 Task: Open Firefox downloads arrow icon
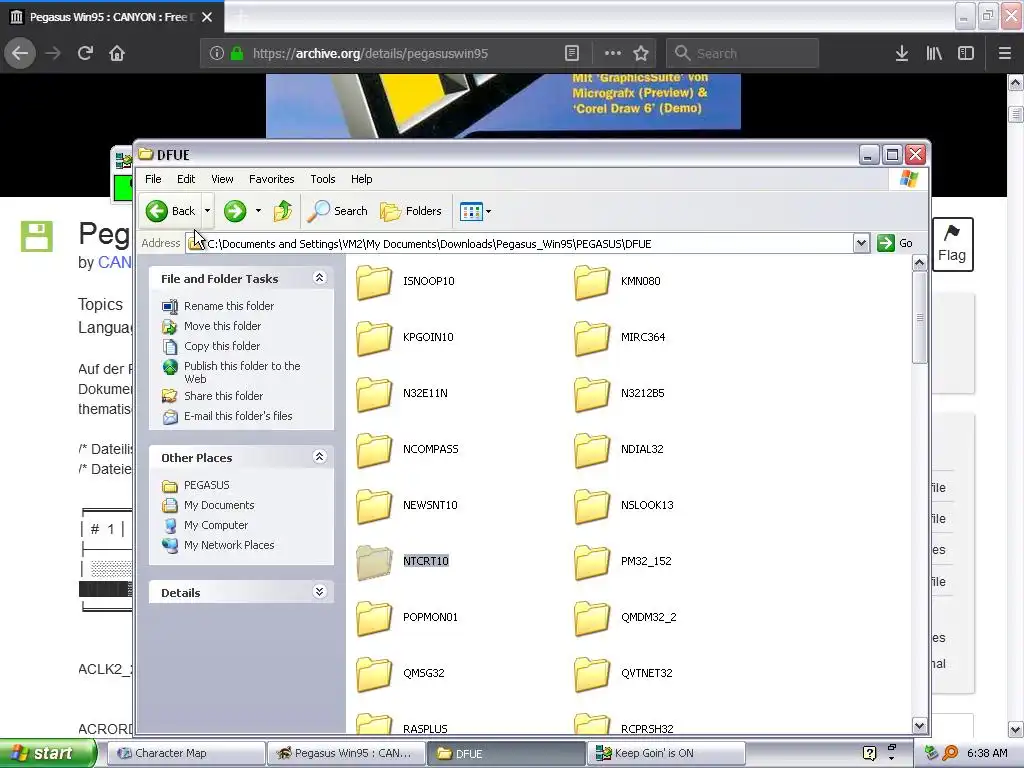point(902,53)
